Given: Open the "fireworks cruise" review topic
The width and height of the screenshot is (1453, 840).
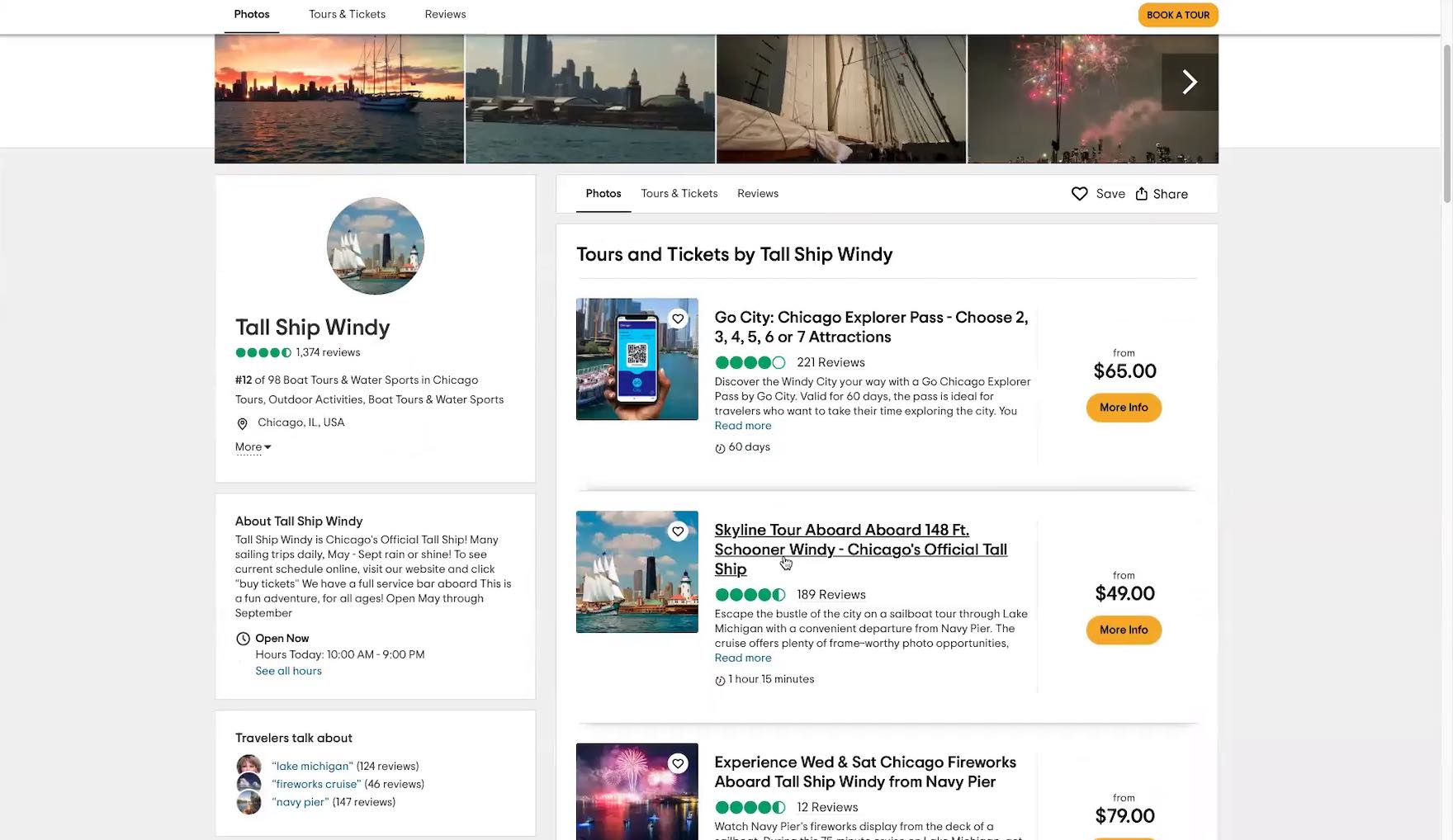Looking at the screenshot, I should 316,785.
